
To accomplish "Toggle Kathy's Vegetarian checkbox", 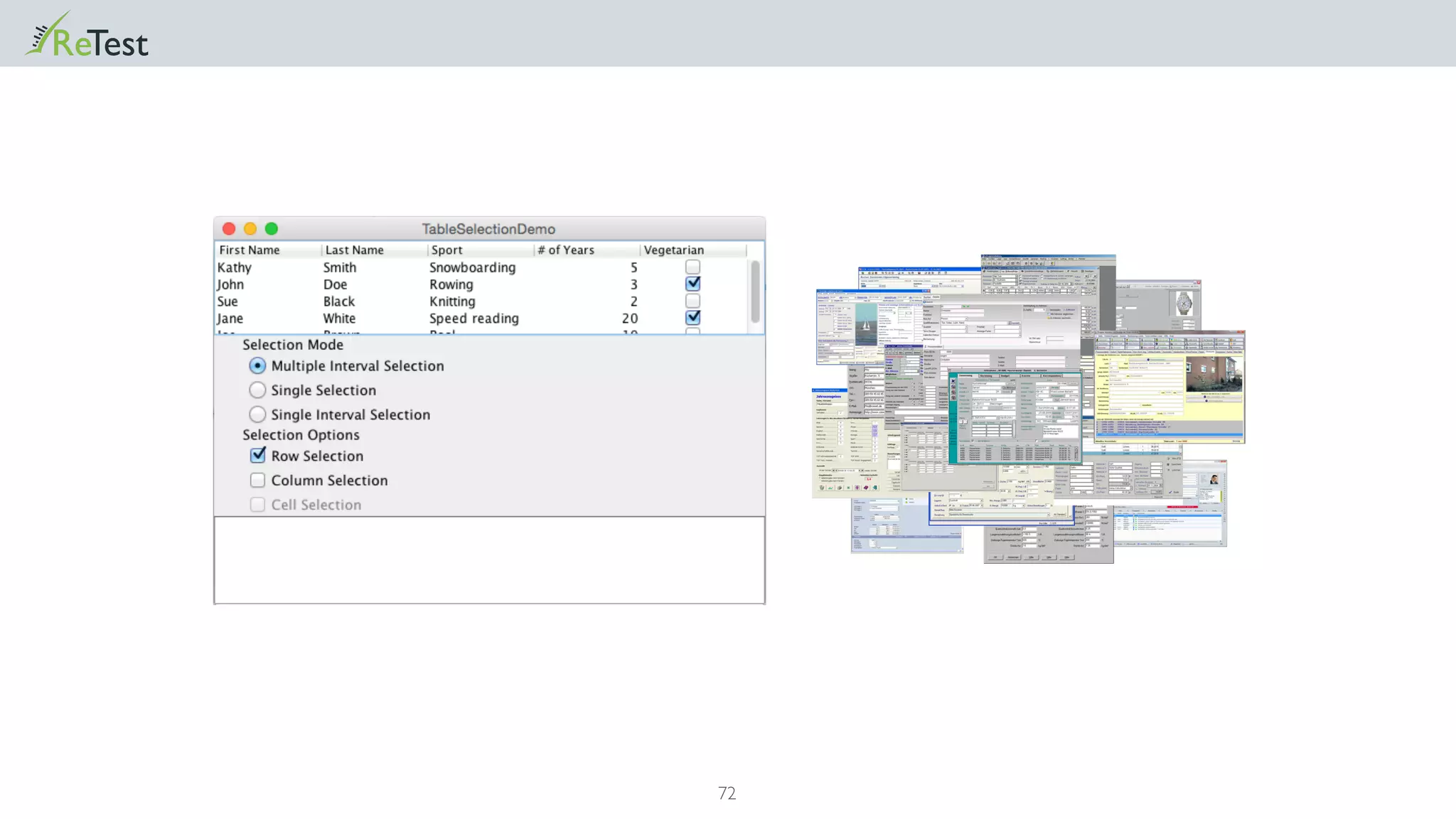I will tap(692, 267).
